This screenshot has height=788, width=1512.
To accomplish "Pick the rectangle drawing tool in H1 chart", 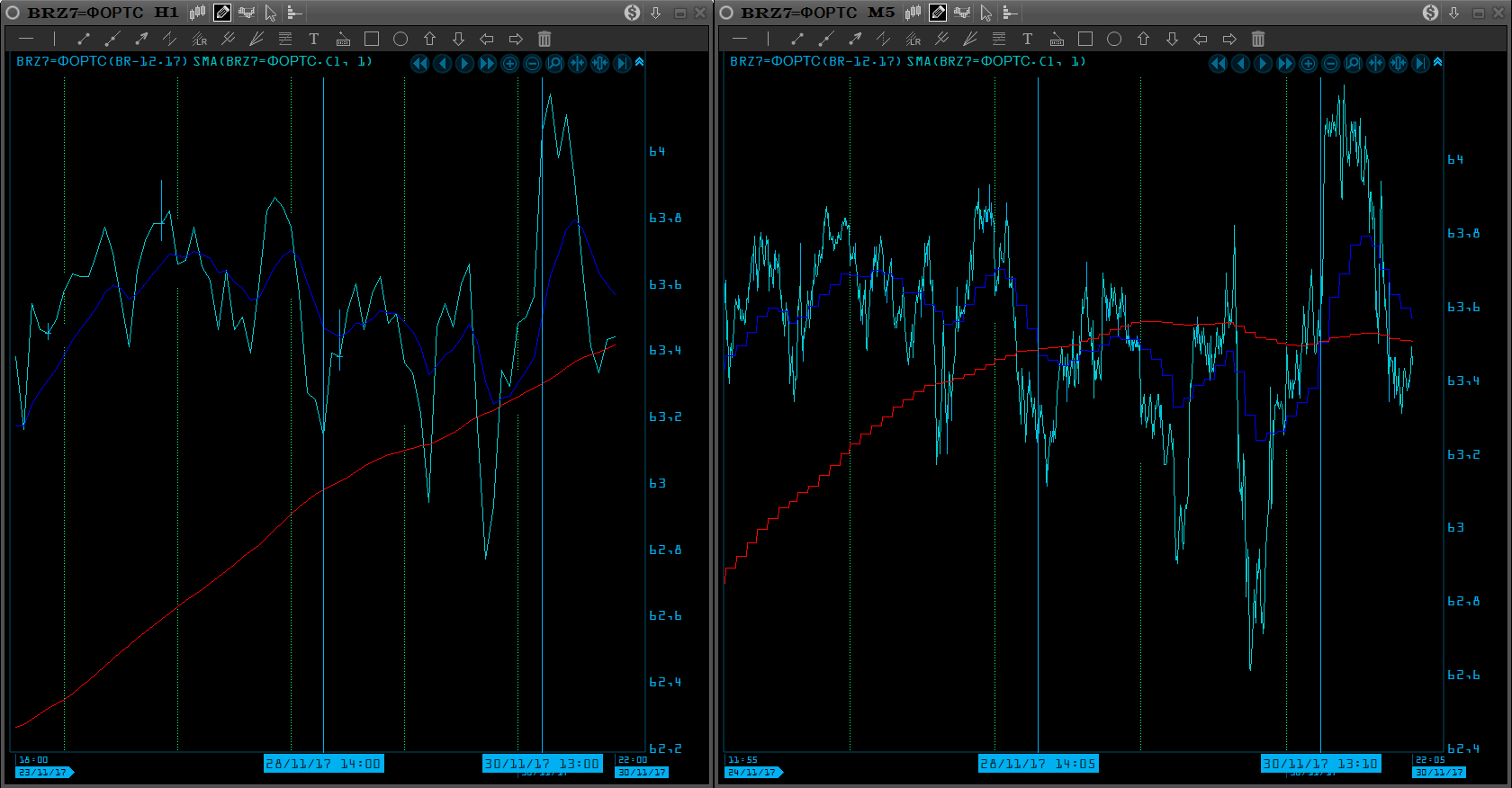I will [371, 39].
